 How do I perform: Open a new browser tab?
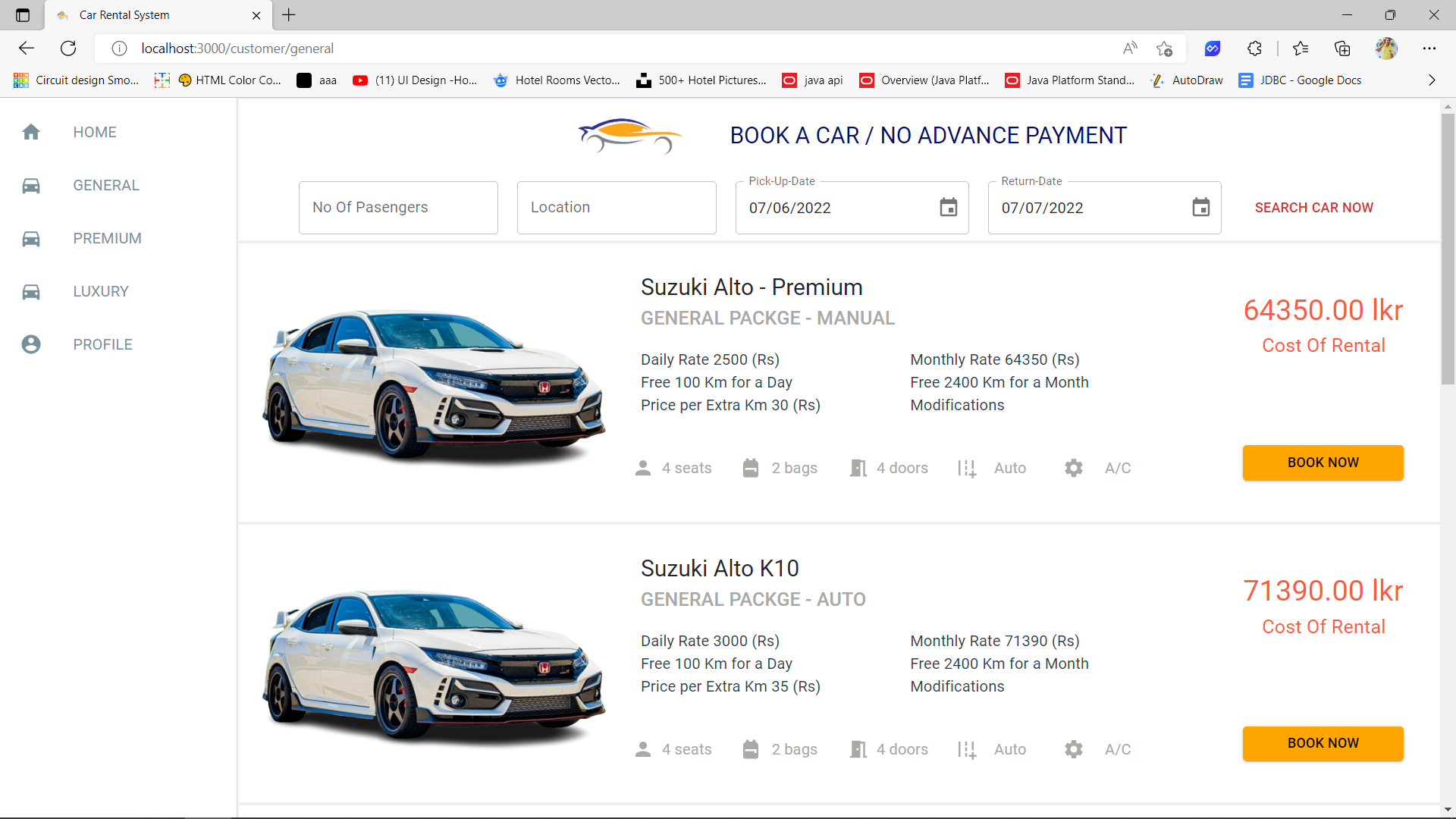(x=289, y=15)
